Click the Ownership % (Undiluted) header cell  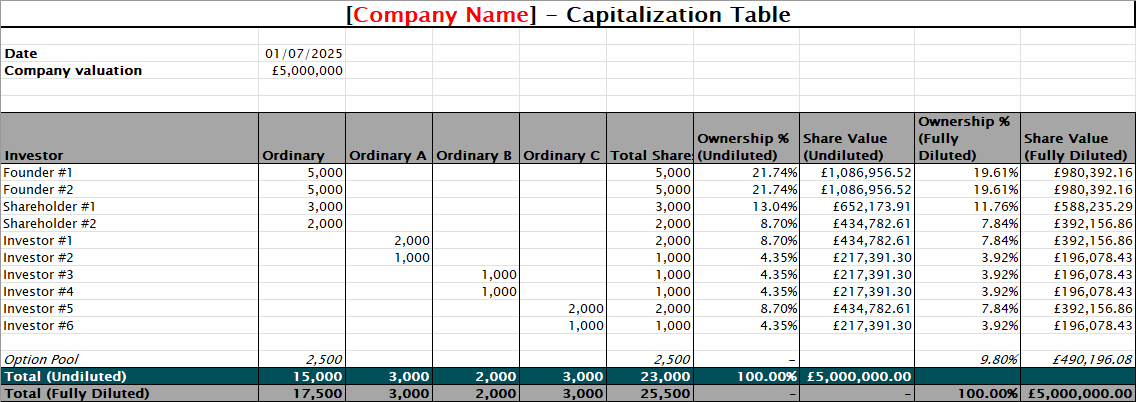coord(745,146)
